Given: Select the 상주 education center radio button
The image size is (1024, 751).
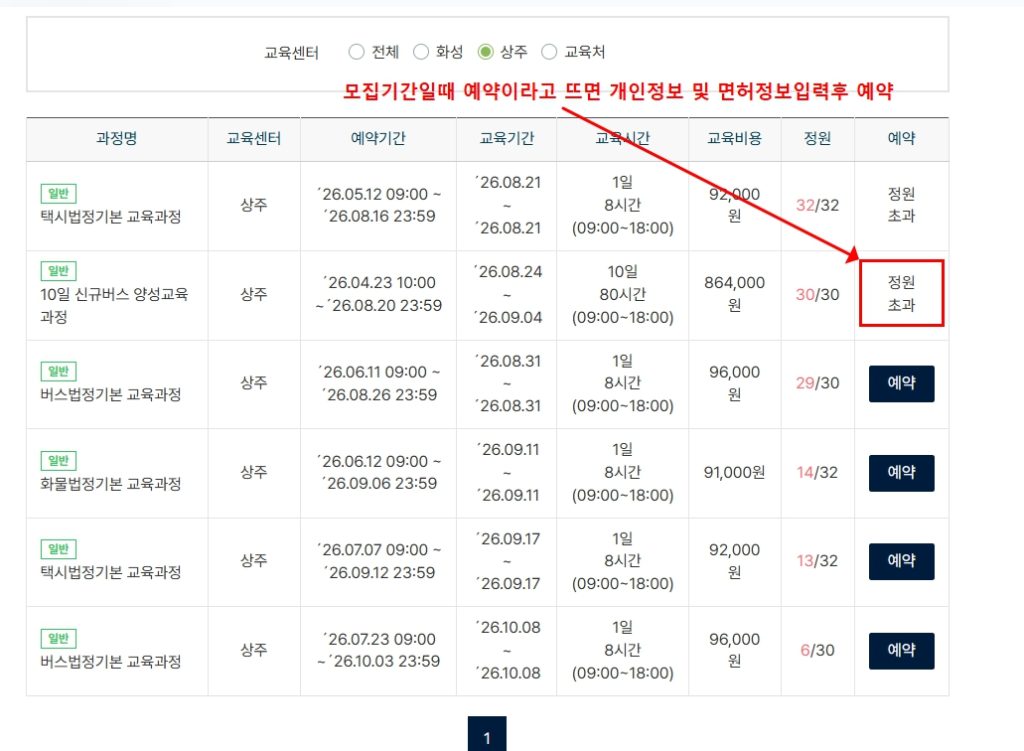Looking at the screenshot, I should coord(485,52).
